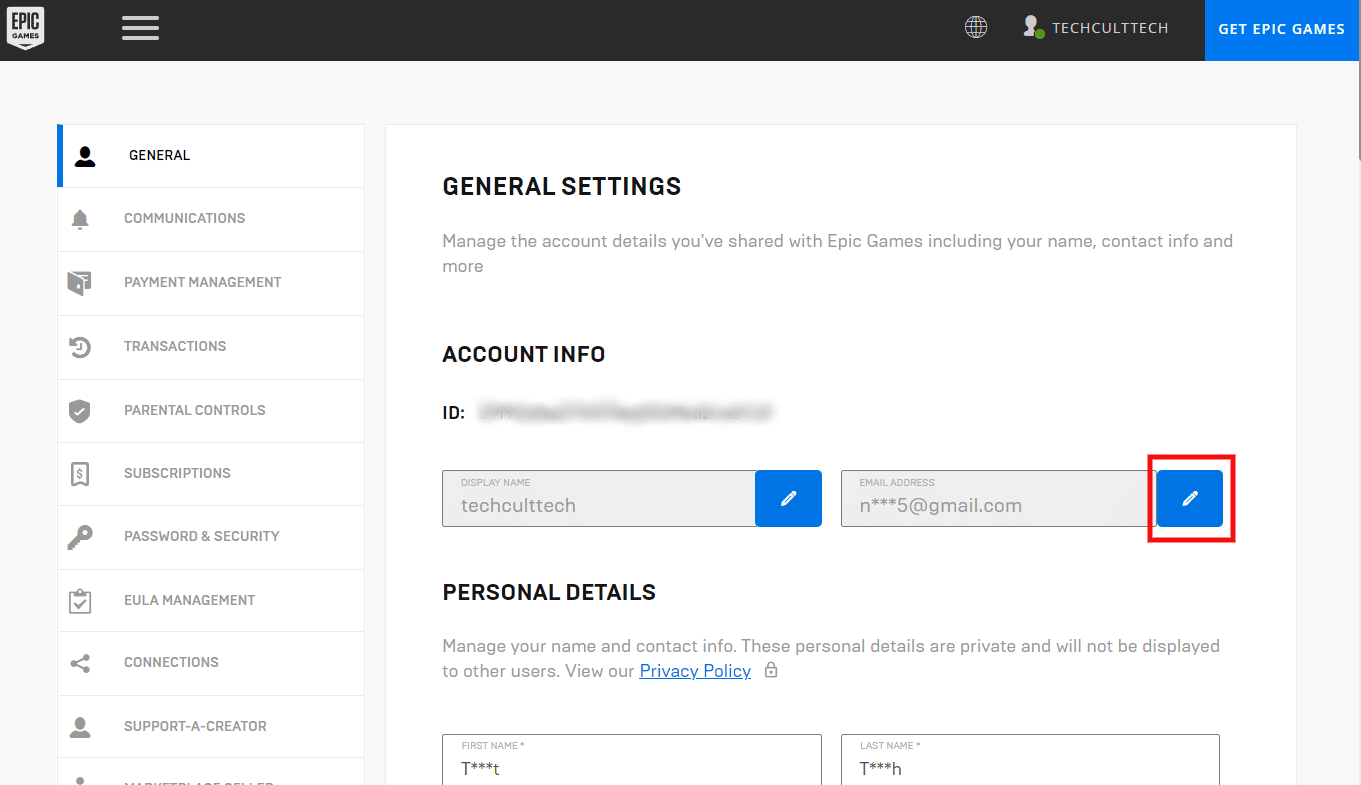Open the TECHCULTTECH account menu

pos(1110,28)
